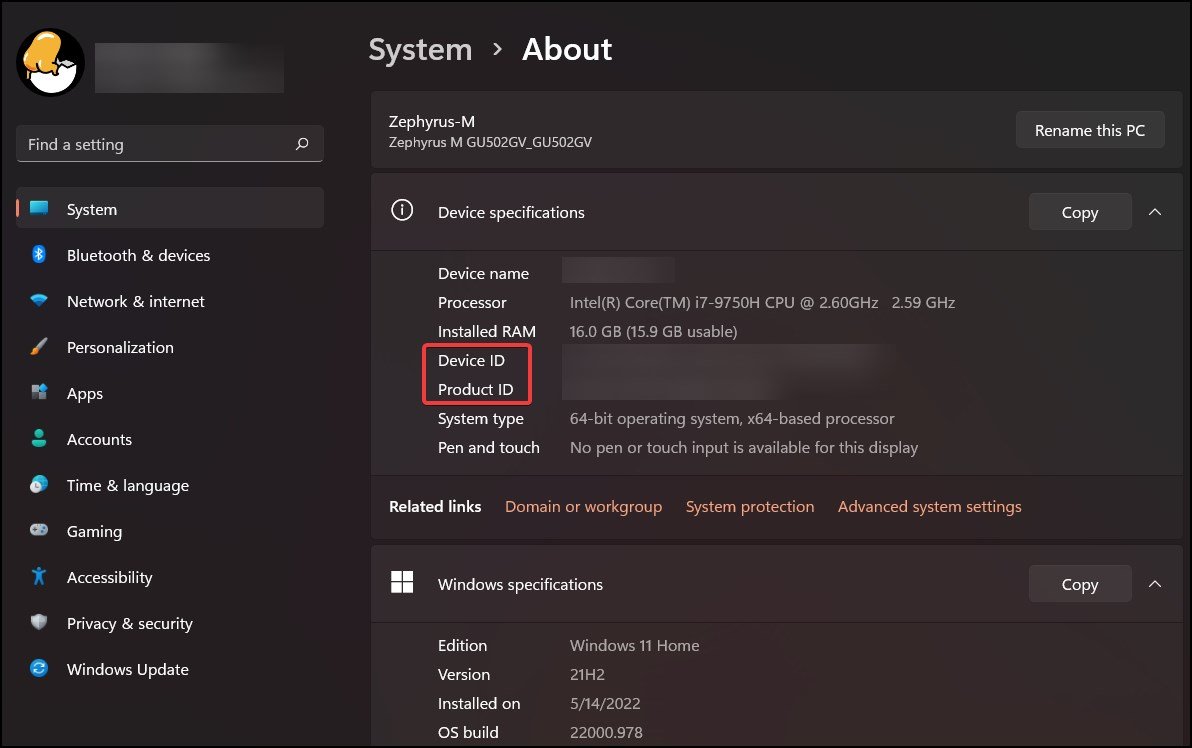Image resolution: width=1192 pixels, height=748 pixels.
Task: Click the Apps grid icon in sidebar
Action: 39,392
